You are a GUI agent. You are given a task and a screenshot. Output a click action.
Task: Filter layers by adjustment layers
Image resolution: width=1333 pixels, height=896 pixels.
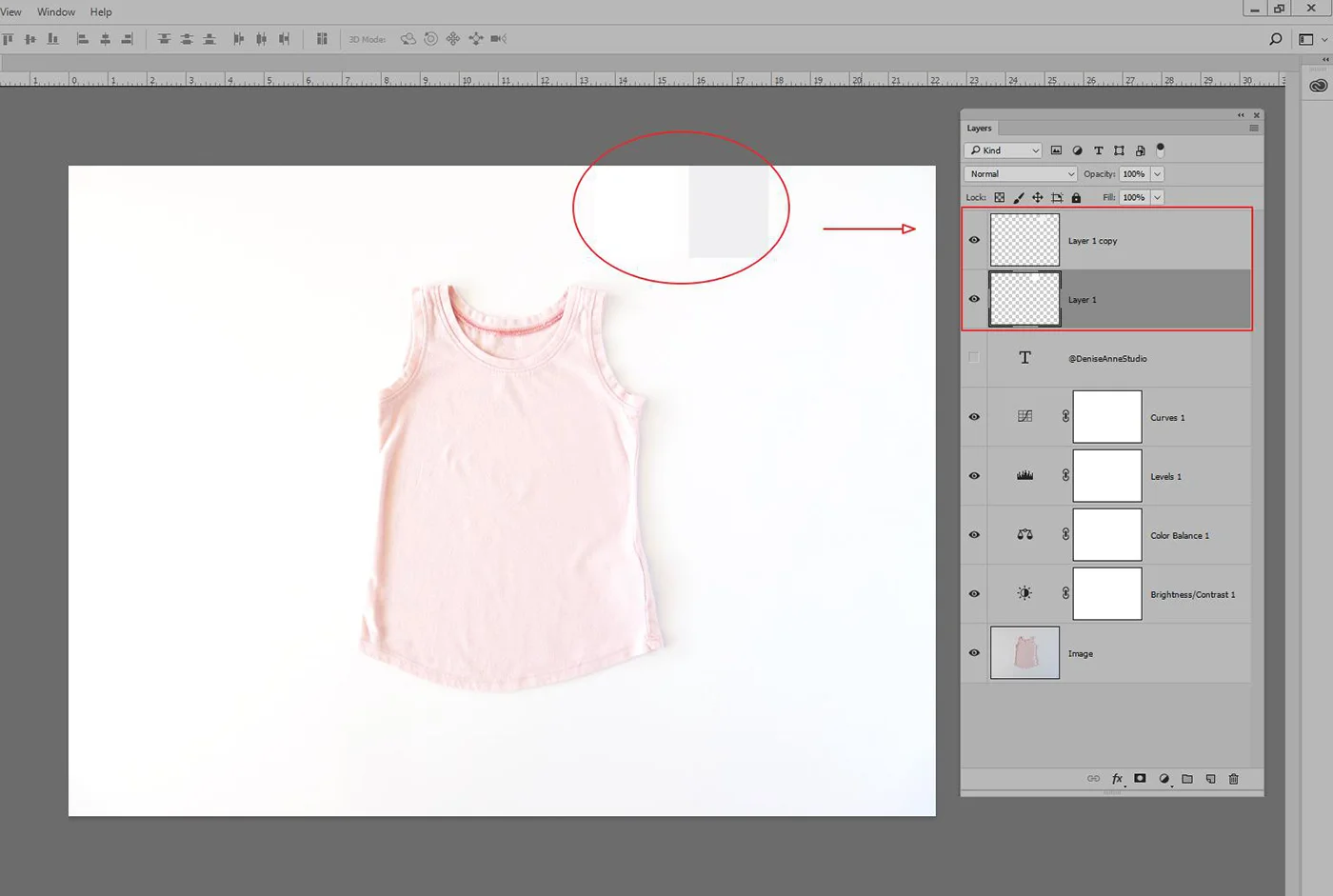(1077, 150)
